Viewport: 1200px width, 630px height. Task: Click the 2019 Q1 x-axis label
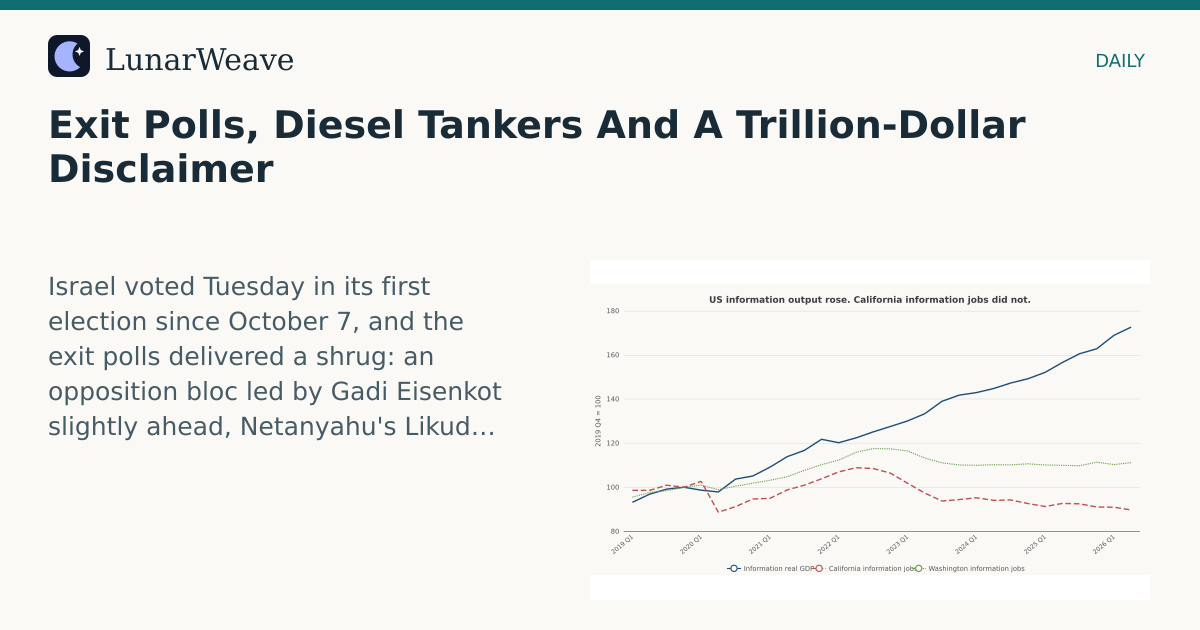pos(623,544)
